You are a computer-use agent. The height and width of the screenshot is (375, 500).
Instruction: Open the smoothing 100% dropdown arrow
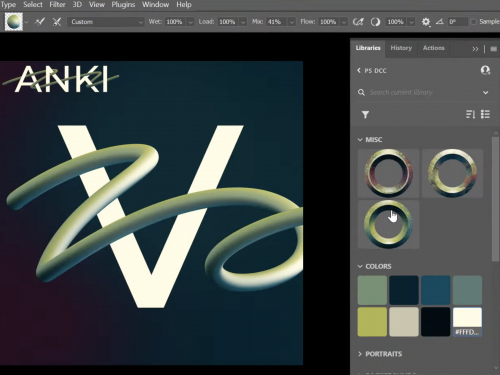[412, 22]
